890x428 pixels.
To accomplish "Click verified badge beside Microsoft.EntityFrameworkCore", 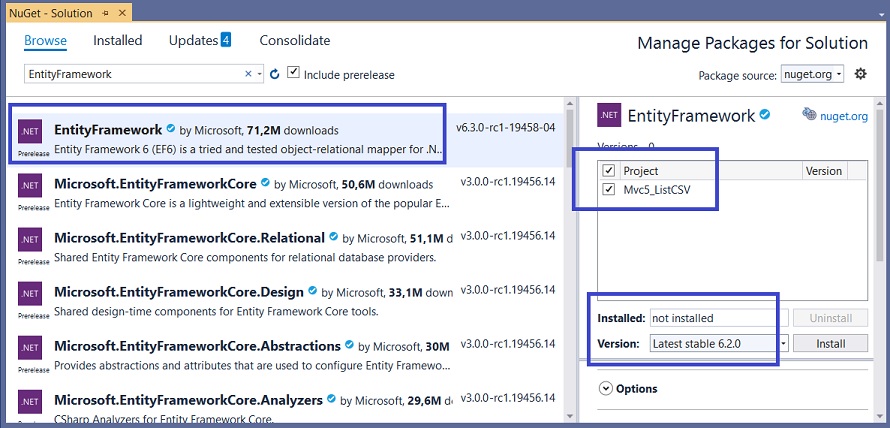I will click(265, 183).
